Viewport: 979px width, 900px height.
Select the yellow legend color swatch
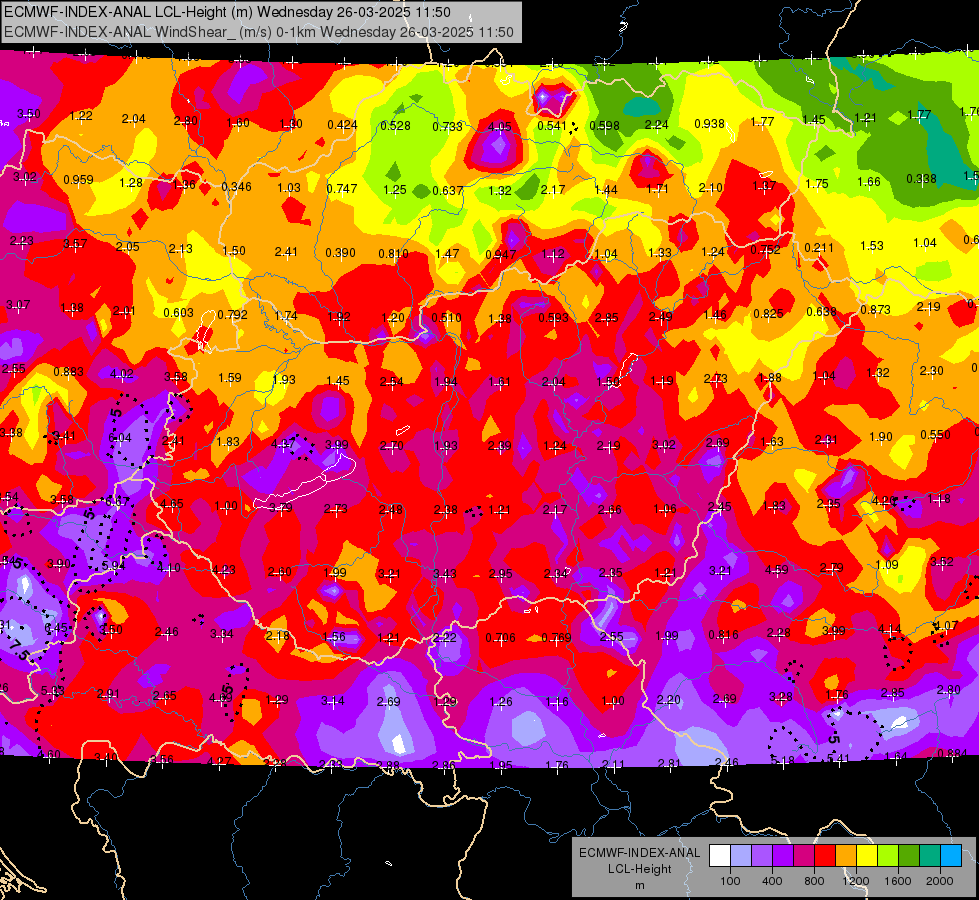pos(867,856)
